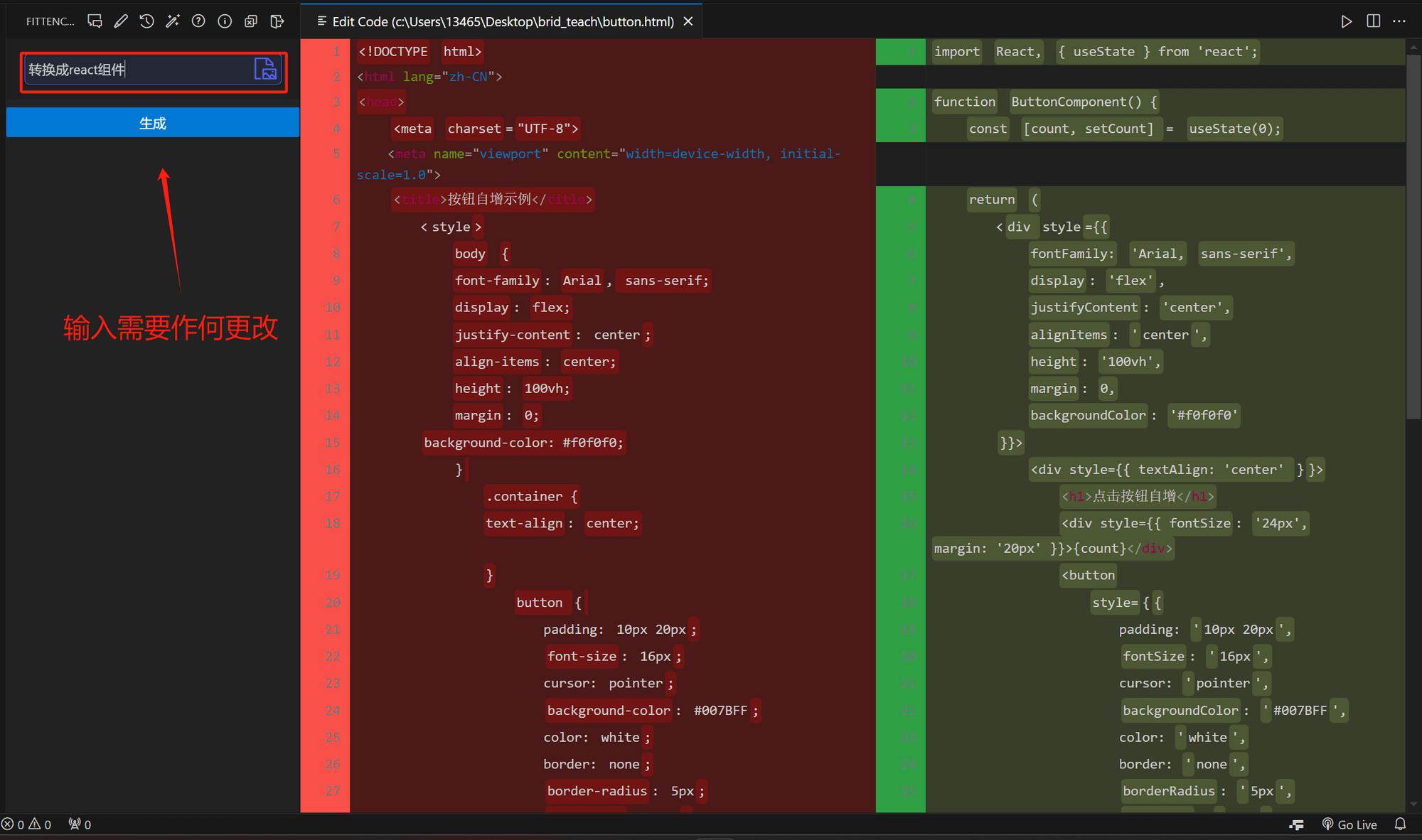The image size is (1422, 840).
Task: Click 'ButtonComponent()' in right pane
Action: (x=1076, y=102)
